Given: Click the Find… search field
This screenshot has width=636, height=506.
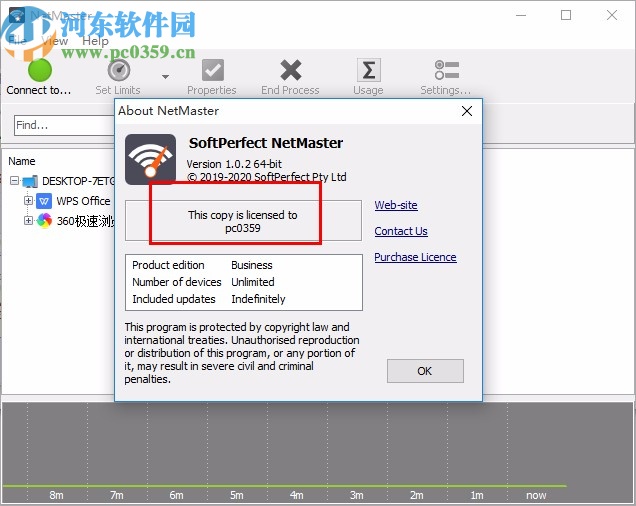Looking at the screenshot, I should pyautogui.click(x=64, y=125).
